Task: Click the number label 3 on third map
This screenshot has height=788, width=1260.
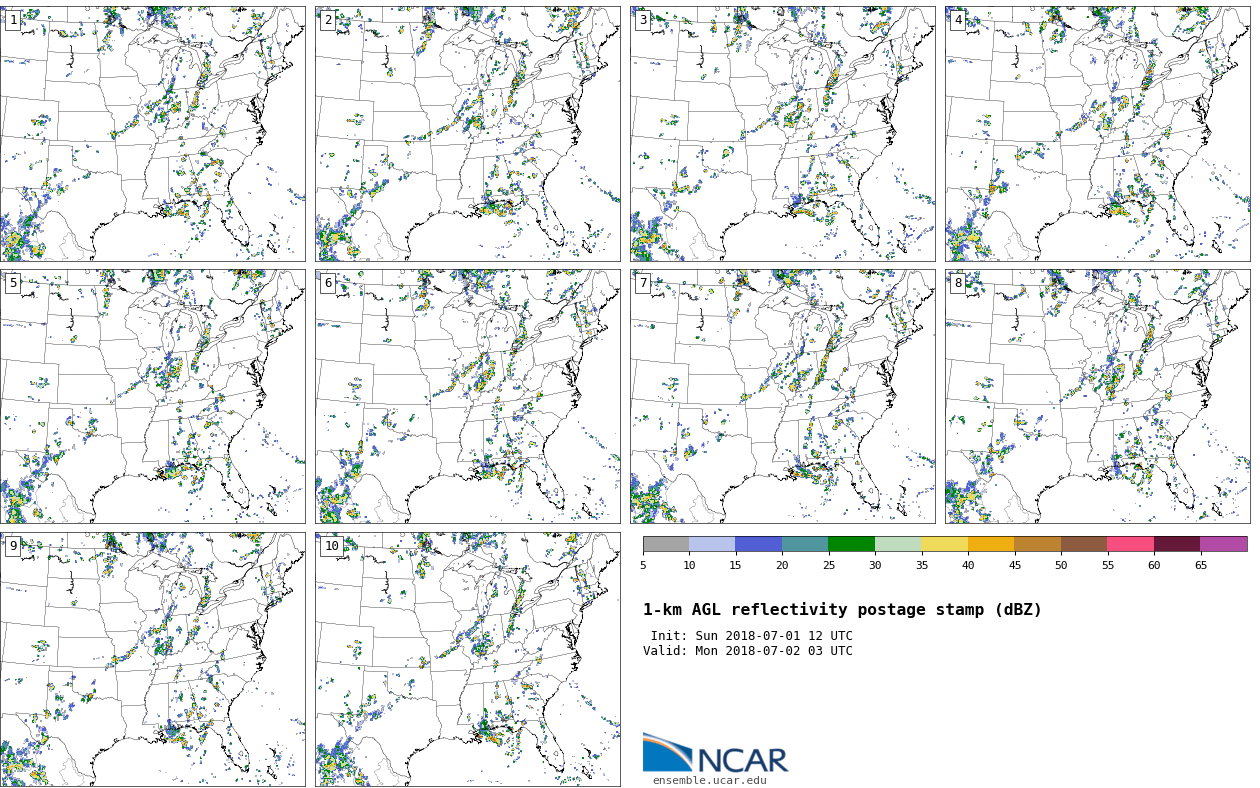Action: point(643,20)
